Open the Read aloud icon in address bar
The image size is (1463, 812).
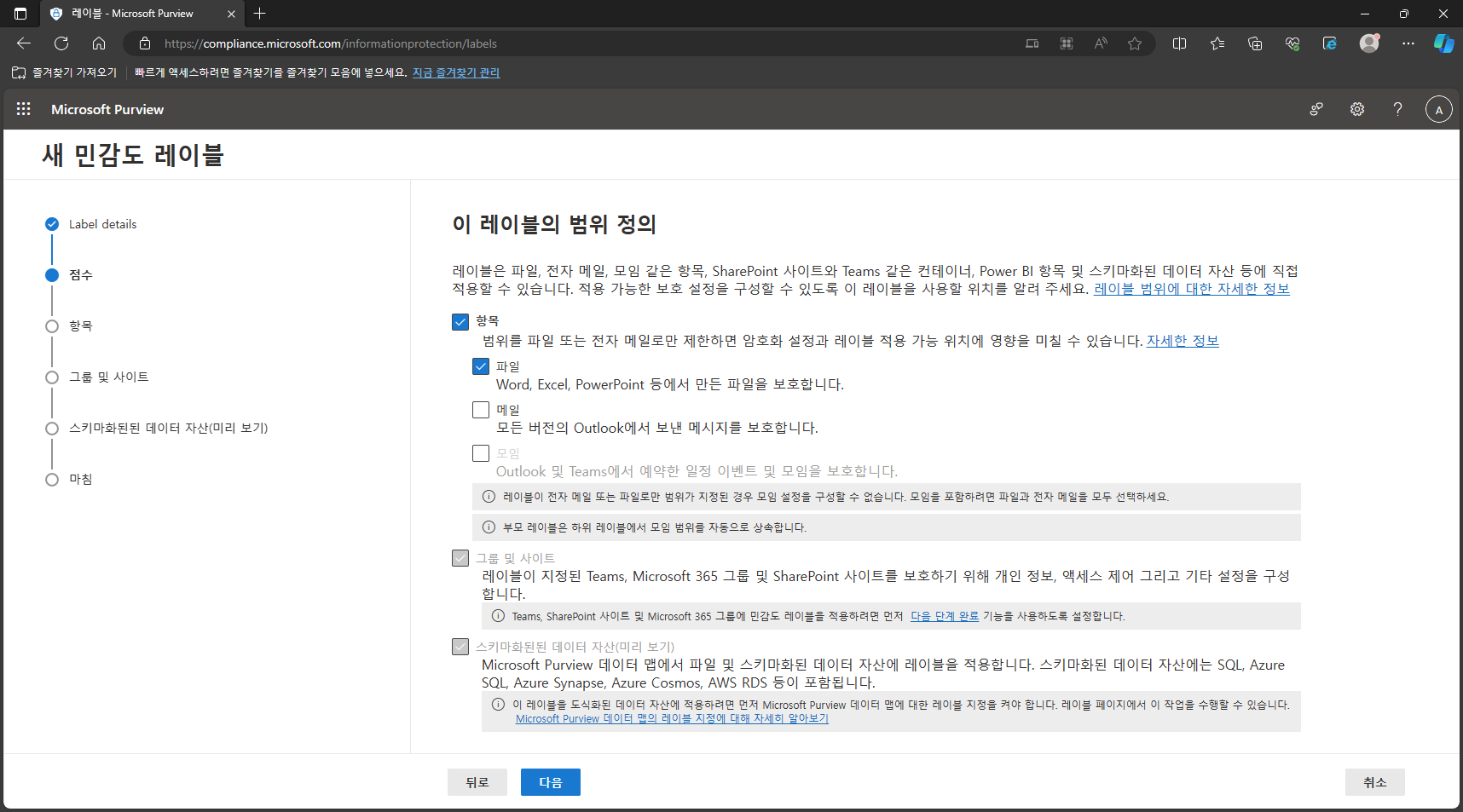[x=1101, y=43]
